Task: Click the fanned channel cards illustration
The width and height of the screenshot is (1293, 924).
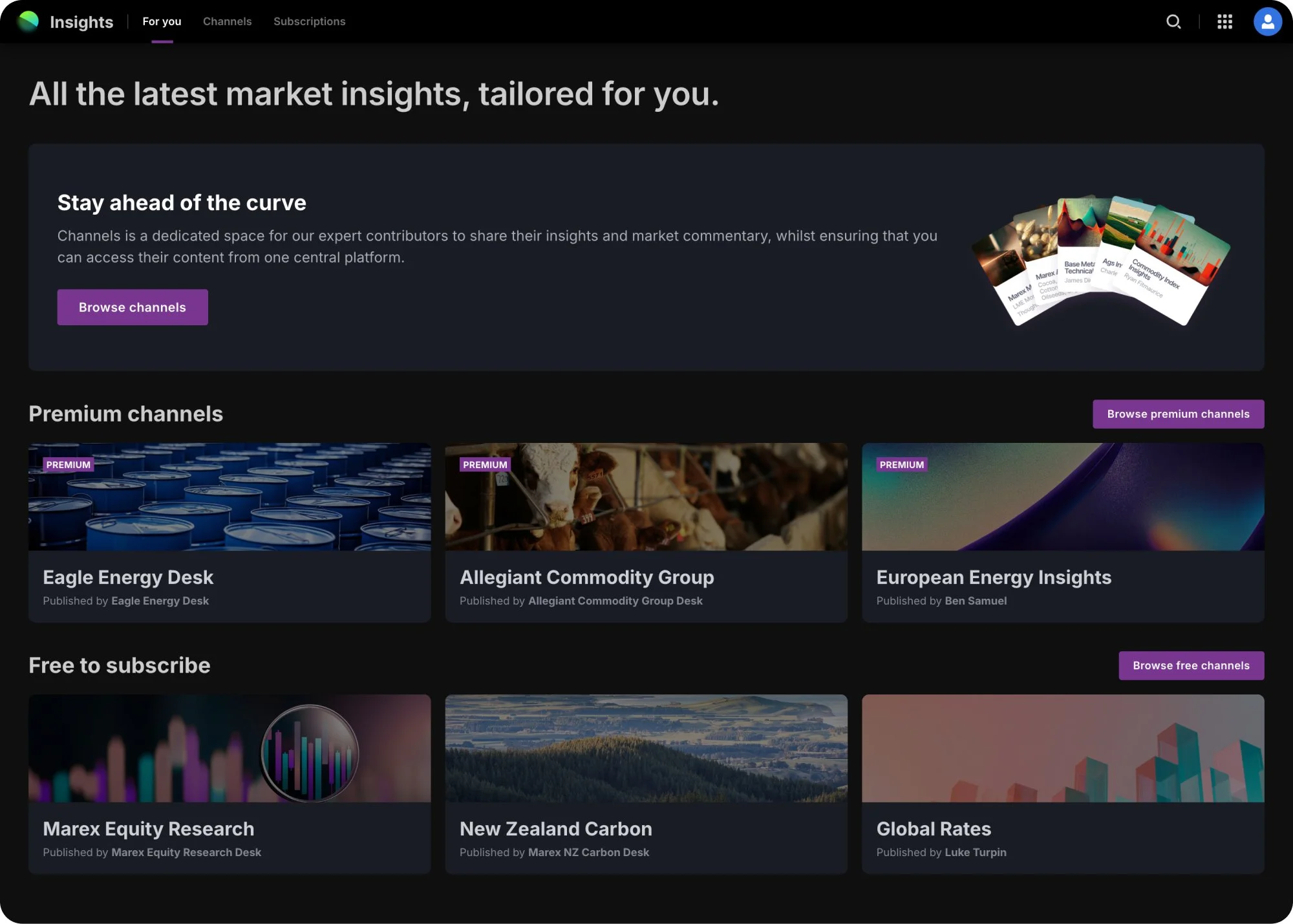Action: click(1100, 260)
